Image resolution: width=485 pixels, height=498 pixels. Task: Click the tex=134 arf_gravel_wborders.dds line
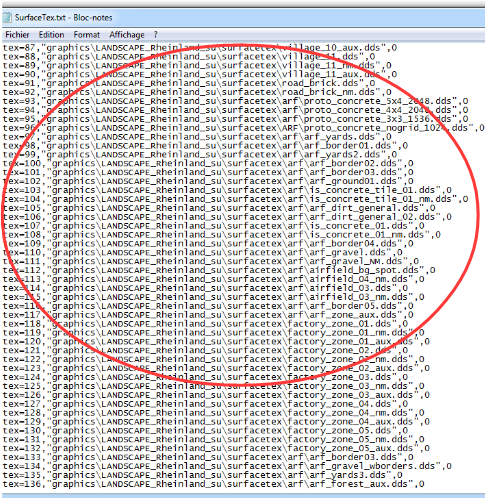click(x=227, y=466)
